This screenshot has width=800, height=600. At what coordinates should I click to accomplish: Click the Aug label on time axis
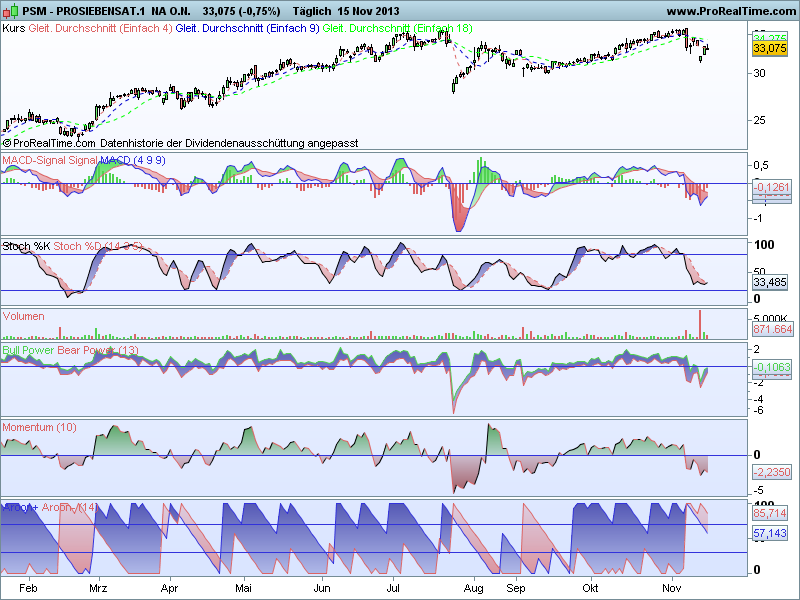tap(473, 588)
